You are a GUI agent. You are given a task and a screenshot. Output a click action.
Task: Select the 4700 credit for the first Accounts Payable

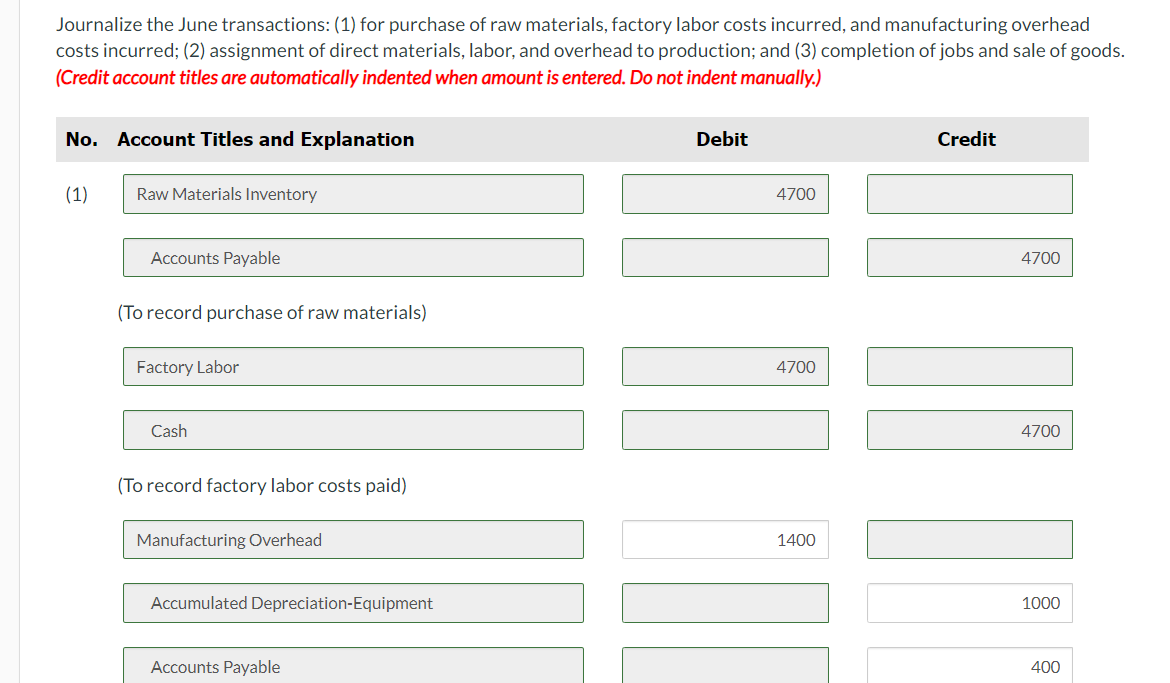click(x=969, y=258)
